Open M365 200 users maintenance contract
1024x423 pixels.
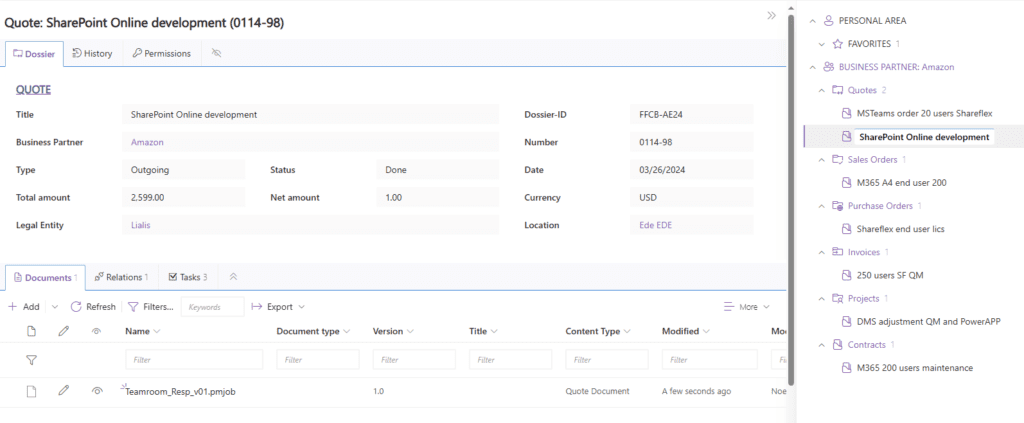point(914,368)
